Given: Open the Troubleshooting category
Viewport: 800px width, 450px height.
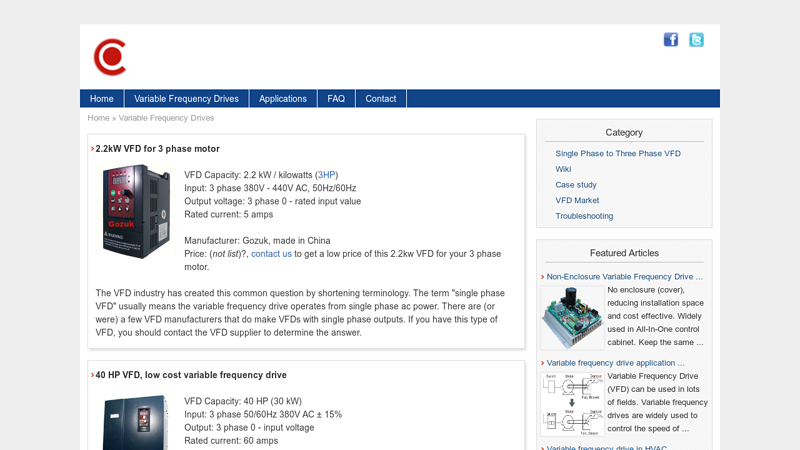Looking at the screenshot, I should coord(584,216).
